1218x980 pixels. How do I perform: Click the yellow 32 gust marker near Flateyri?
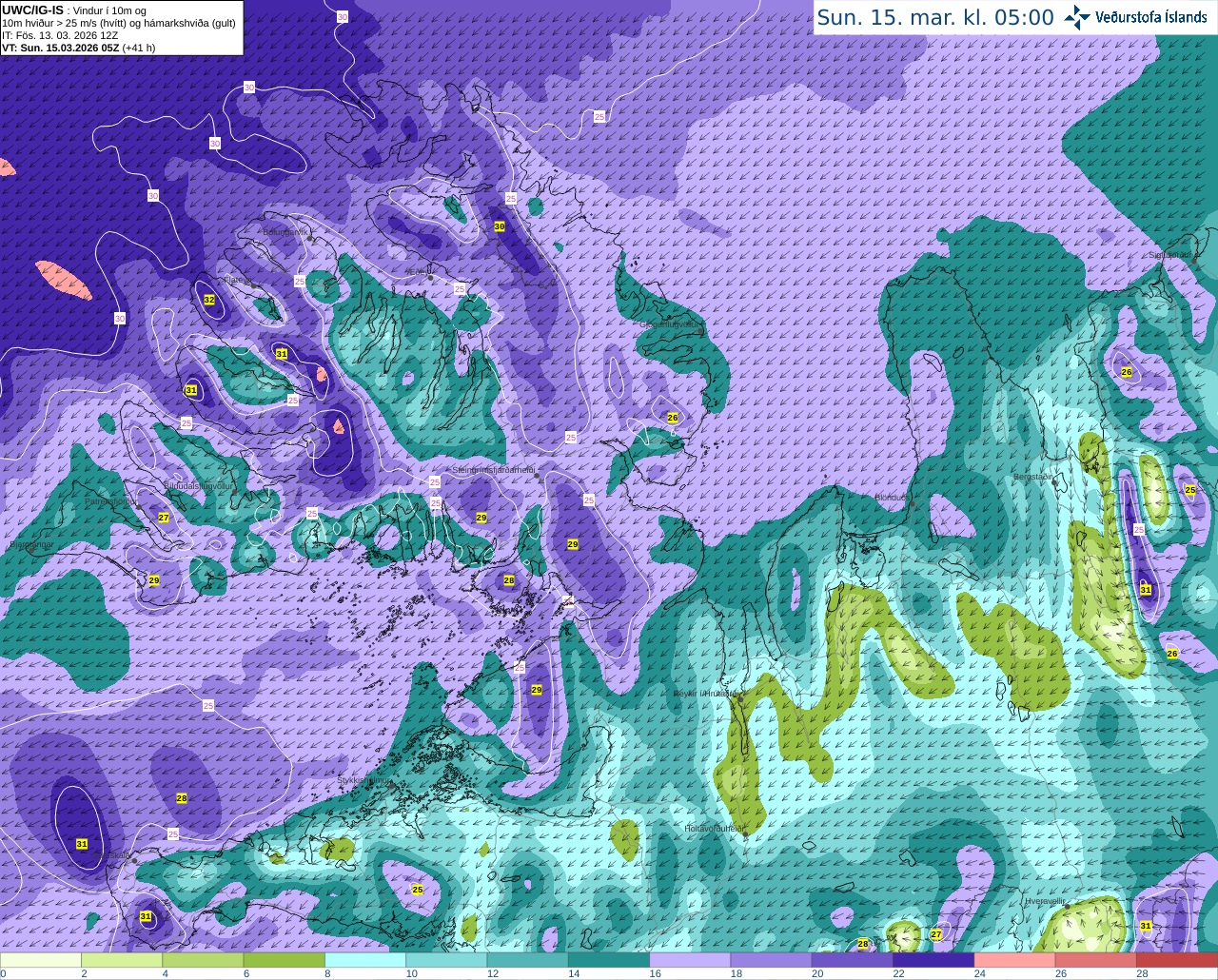click(x=209, y=300)
